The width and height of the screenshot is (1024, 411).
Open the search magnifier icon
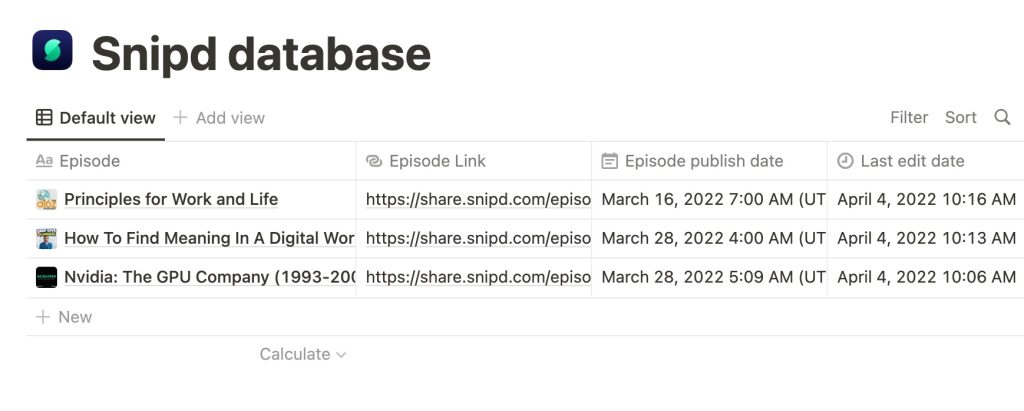(1002, 118)
